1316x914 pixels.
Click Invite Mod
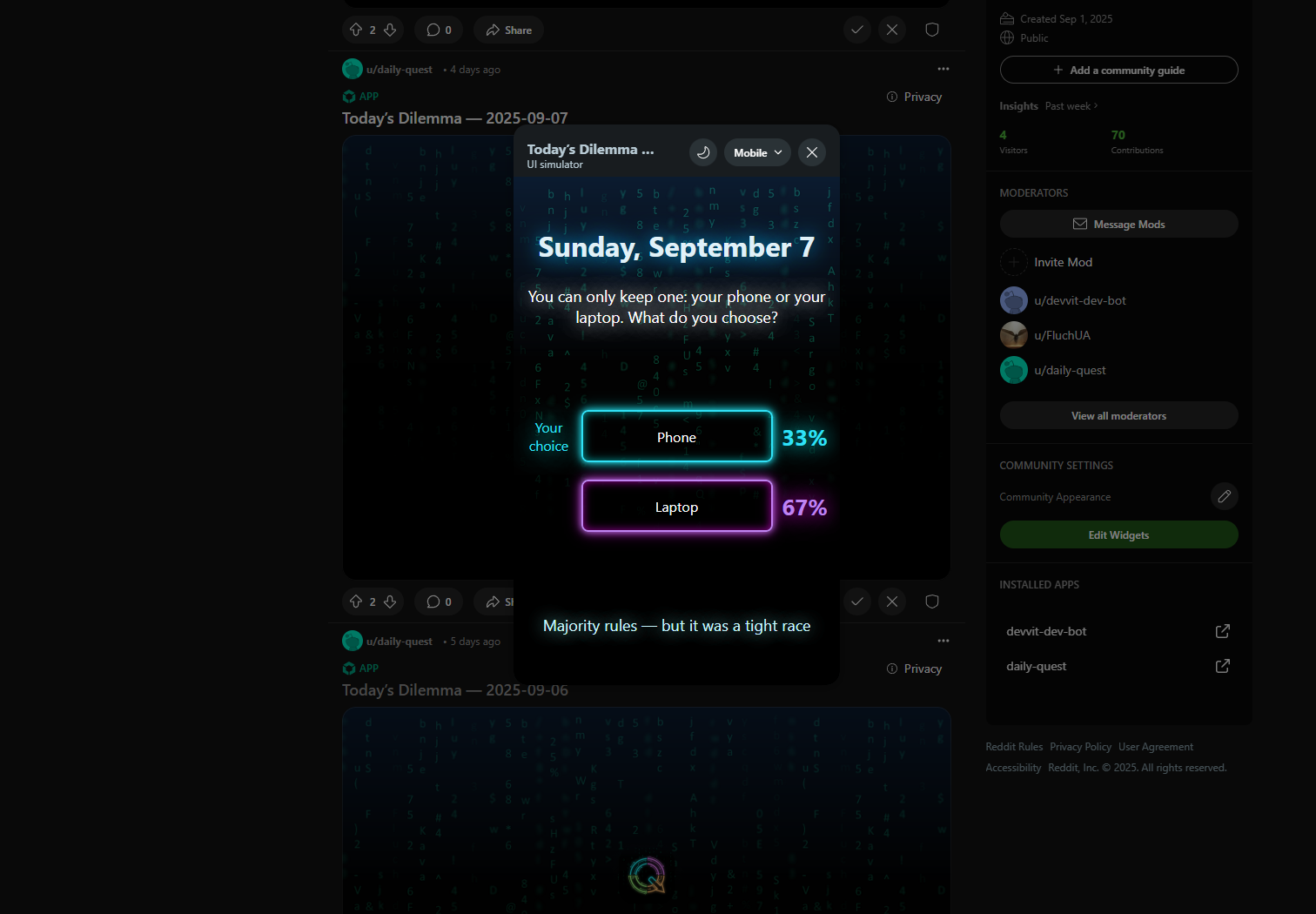point(1063,262)
